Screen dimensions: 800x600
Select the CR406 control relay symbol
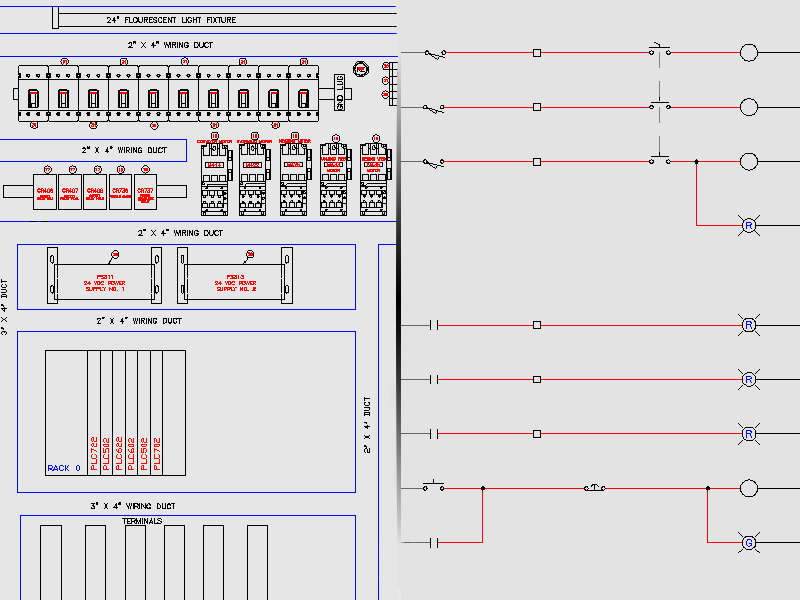click(45, 192)
